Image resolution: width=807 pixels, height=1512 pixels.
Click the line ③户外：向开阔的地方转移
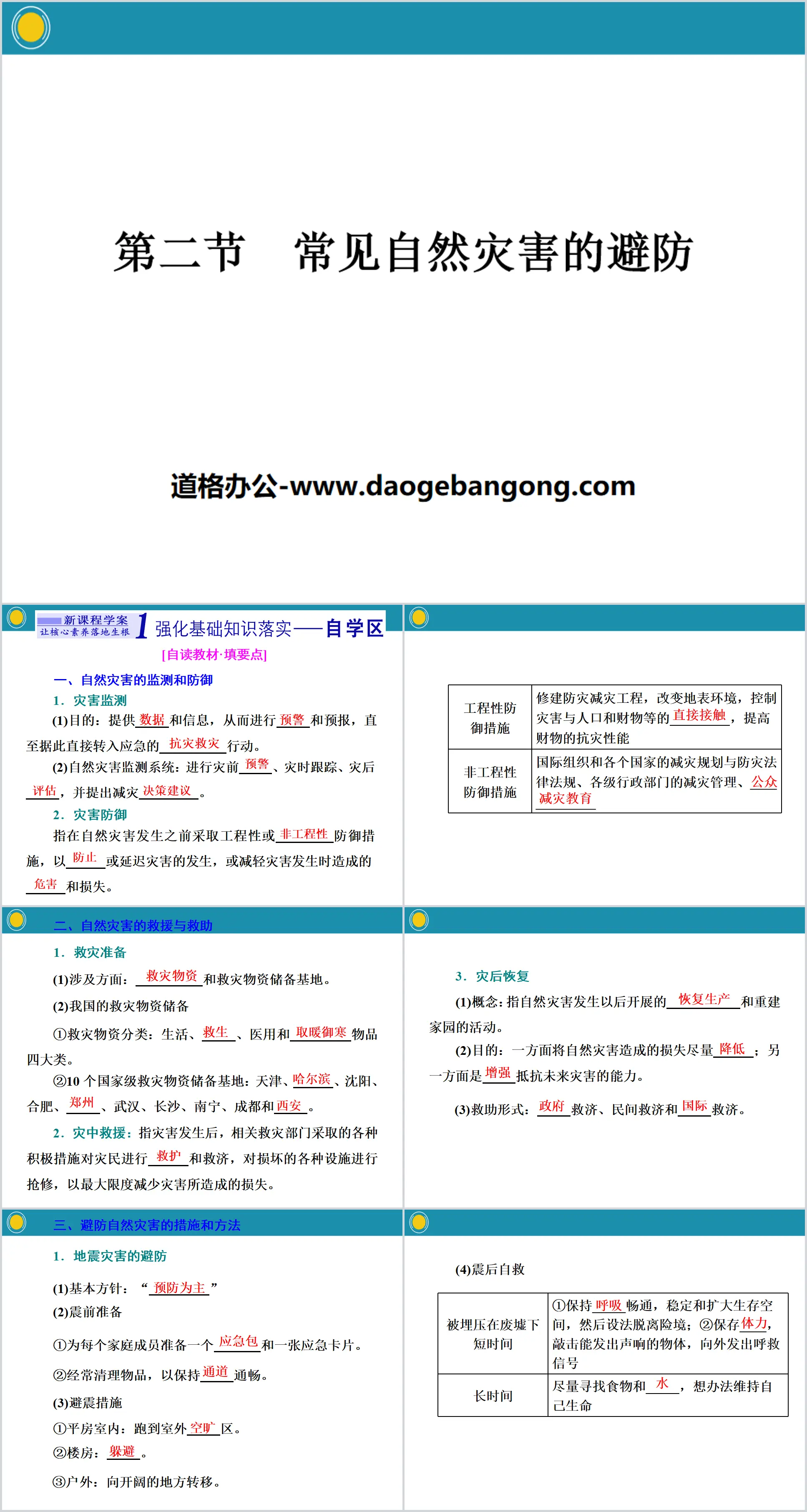137,1483
